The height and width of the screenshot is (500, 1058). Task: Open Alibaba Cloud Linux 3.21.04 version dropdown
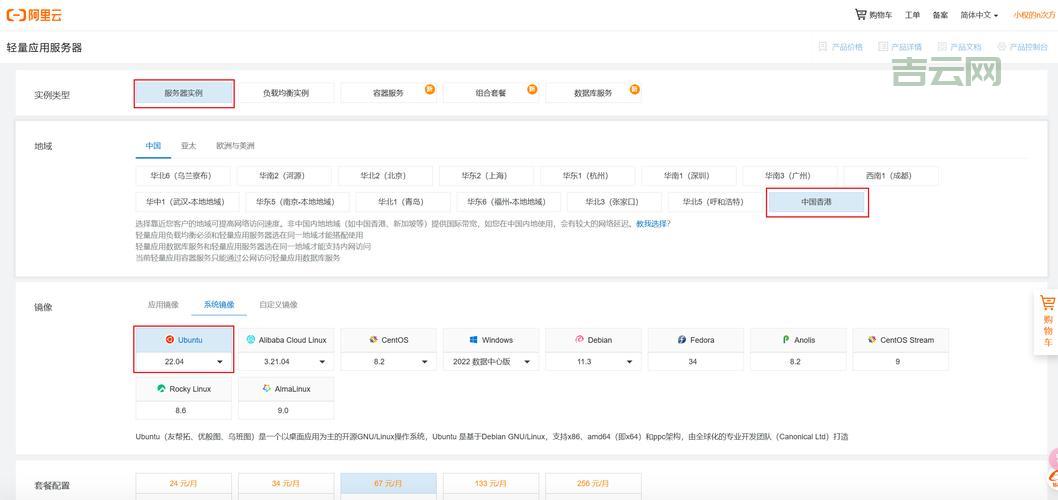(x=286, y=362)
